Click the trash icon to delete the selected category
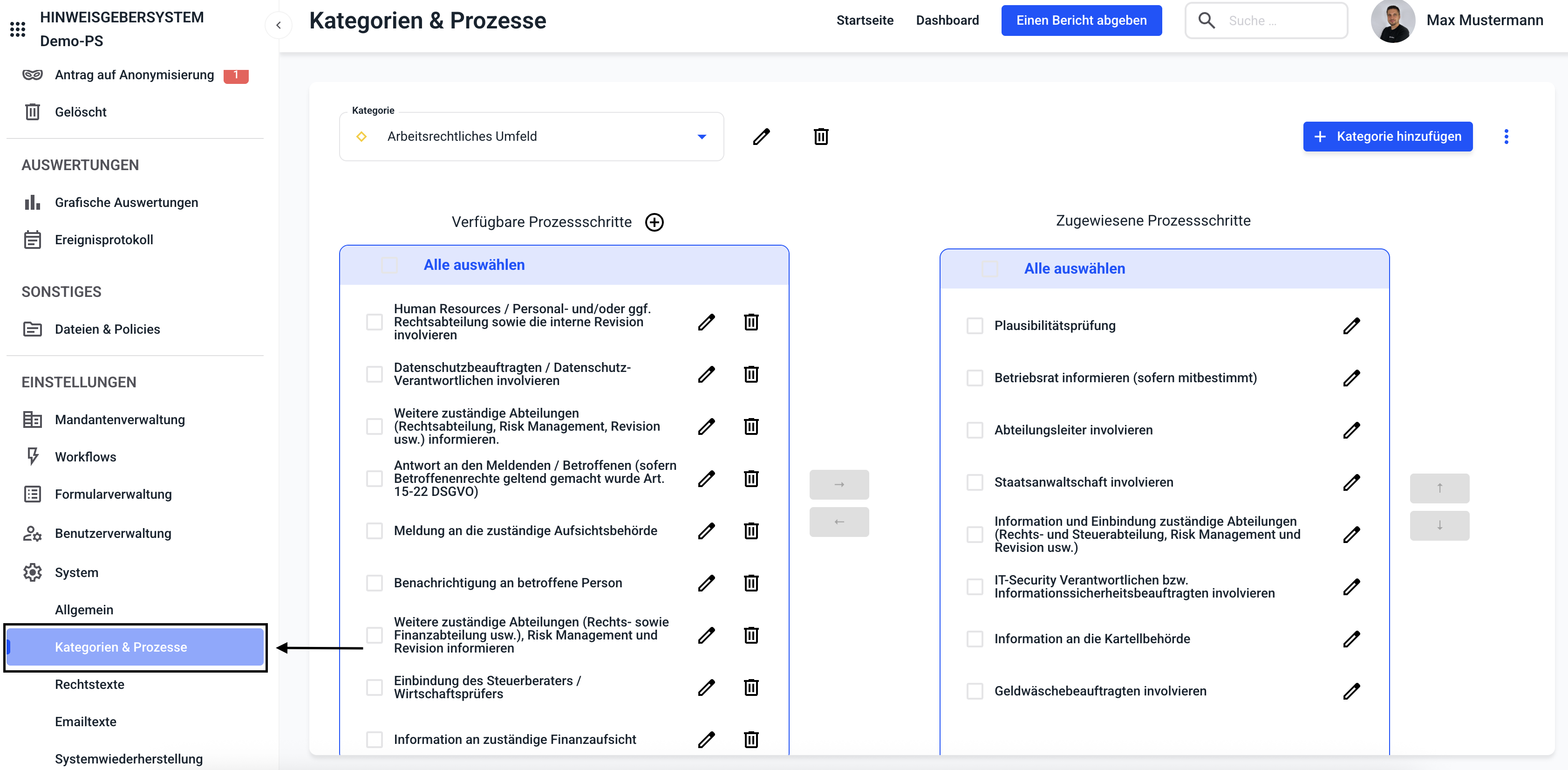Viewport: 1568px width, 770px height. coord(820,137)
